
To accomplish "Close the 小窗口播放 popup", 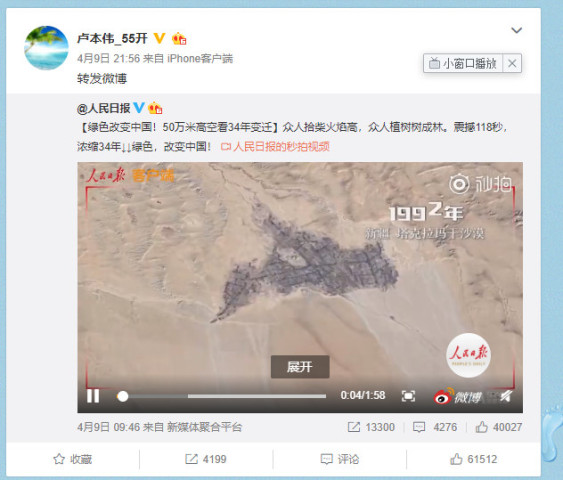I will tap(512, 64).
